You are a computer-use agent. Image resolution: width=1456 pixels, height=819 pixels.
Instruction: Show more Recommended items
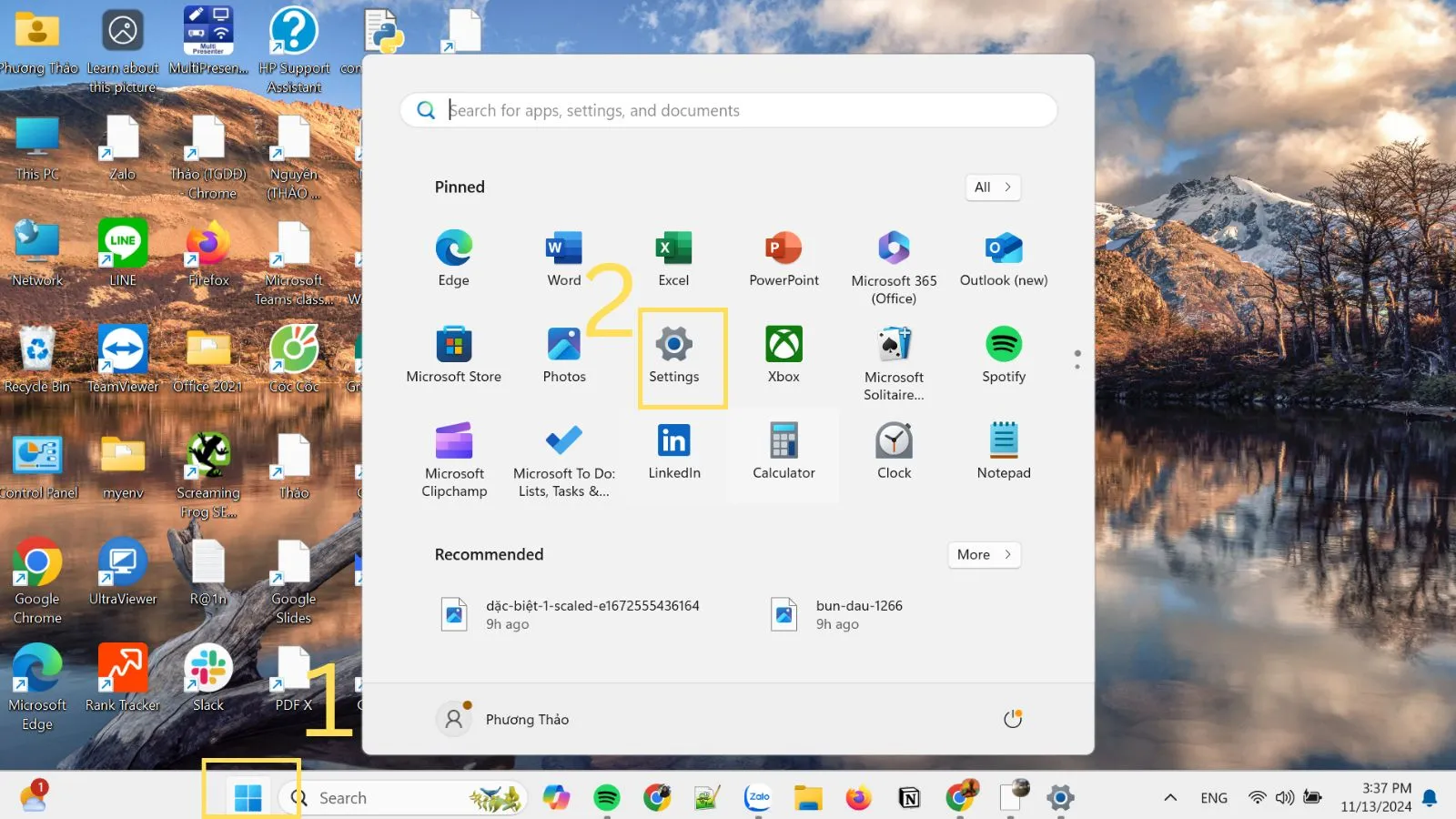pyautogui.click(x=983, y=554)
